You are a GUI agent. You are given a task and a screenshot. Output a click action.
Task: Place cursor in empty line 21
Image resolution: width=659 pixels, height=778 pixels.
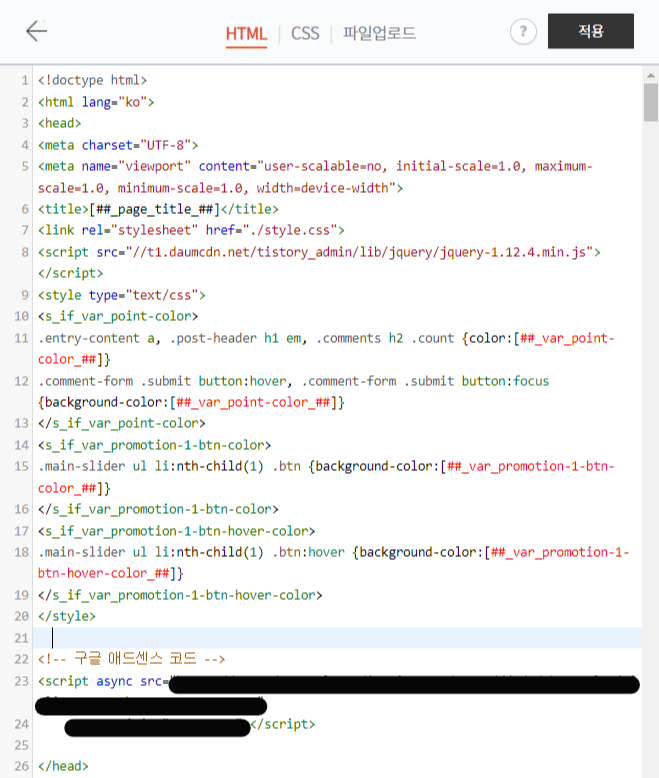click(x=337, y=638)
